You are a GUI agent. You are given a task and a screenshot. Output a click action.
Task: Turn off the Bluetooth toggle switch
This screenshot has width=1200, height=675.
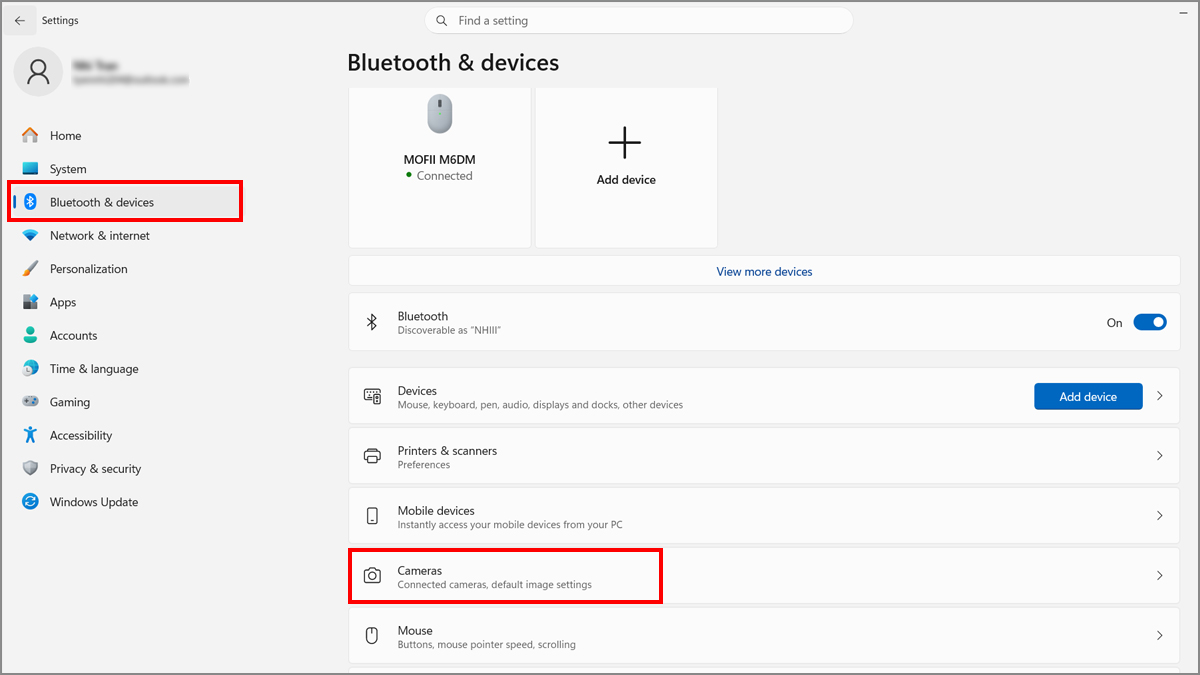pos(1150,322)
